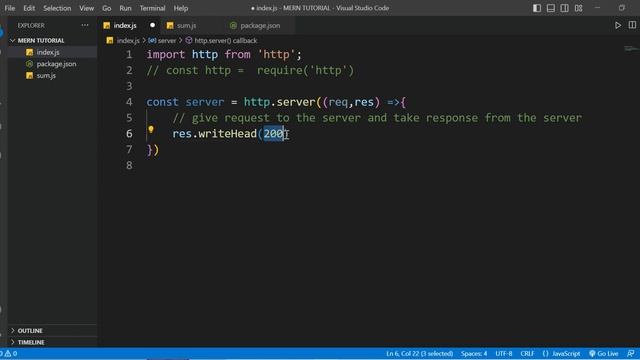Select package.json in the Explorer tree
The height and width of the screenshot is (360, 640).
tap(56, 64)
